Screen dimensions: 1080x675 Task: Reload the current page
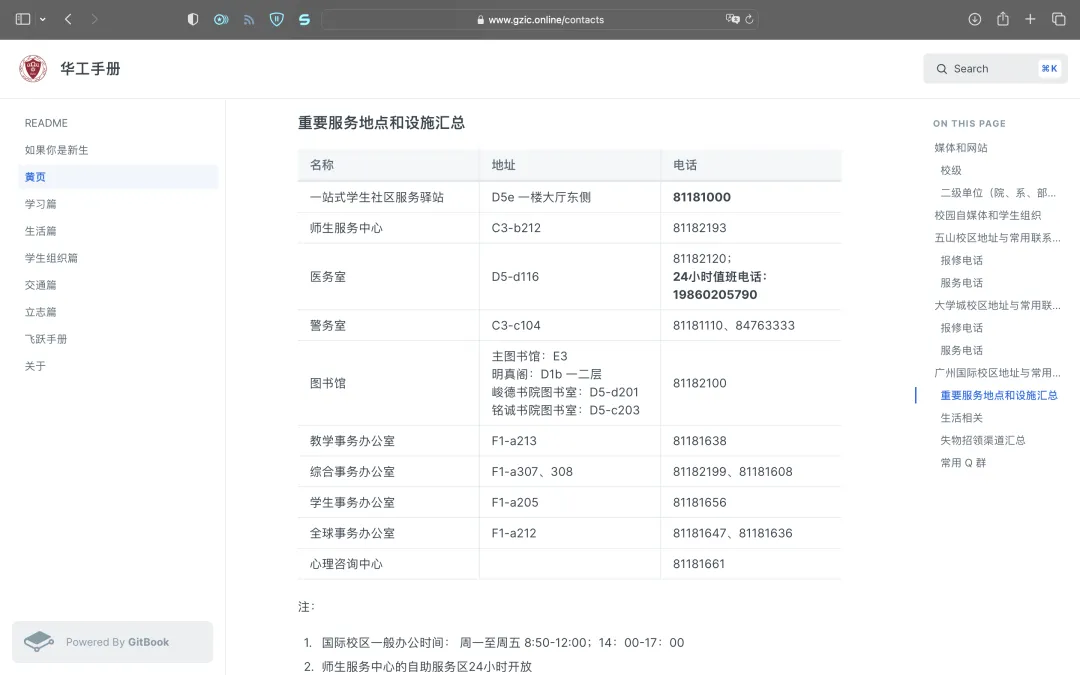749,19
